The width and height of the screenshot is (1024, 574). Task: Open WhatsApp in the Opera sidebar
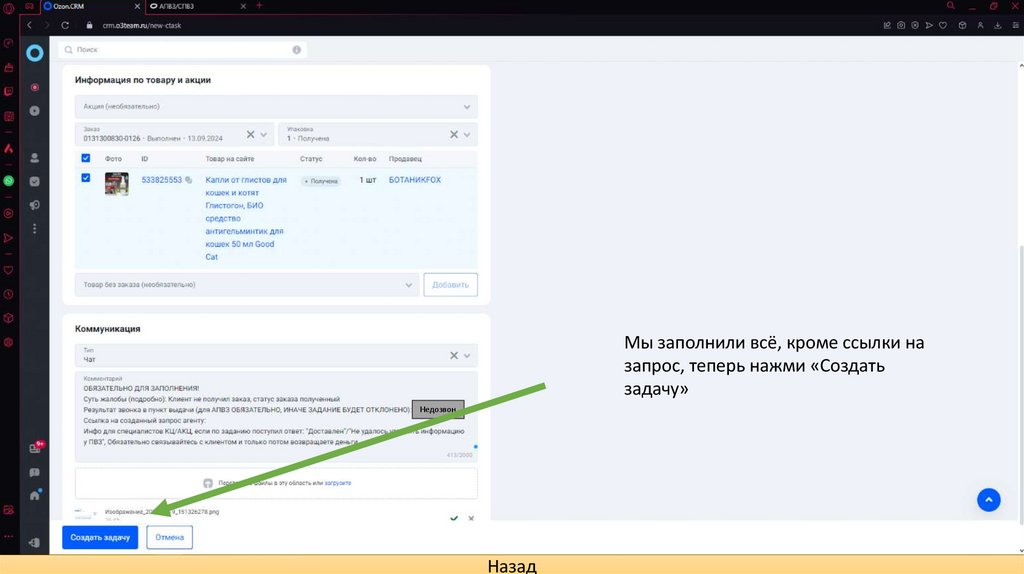[8, 181]
